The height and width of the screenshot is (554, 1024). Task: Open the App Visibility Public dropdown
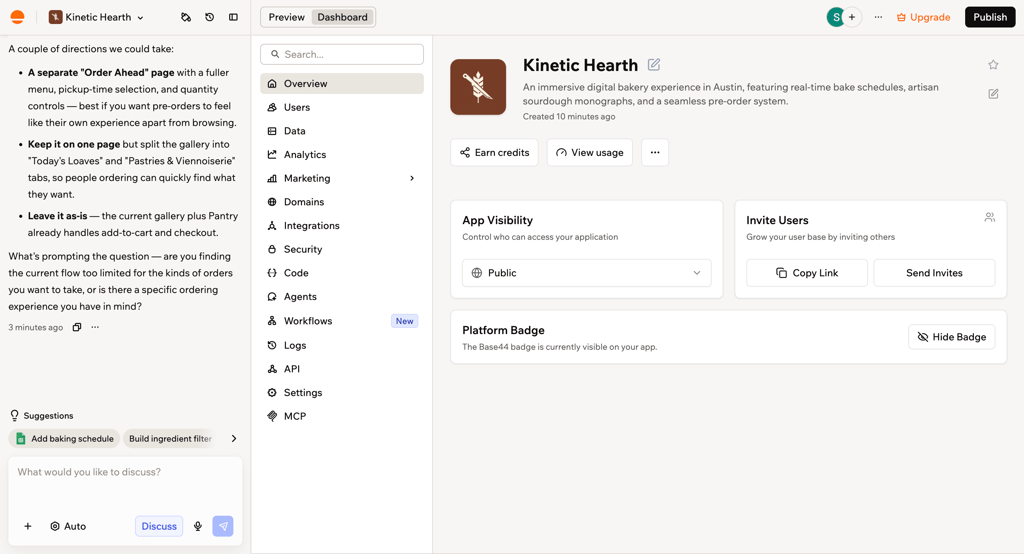(586, 273)
